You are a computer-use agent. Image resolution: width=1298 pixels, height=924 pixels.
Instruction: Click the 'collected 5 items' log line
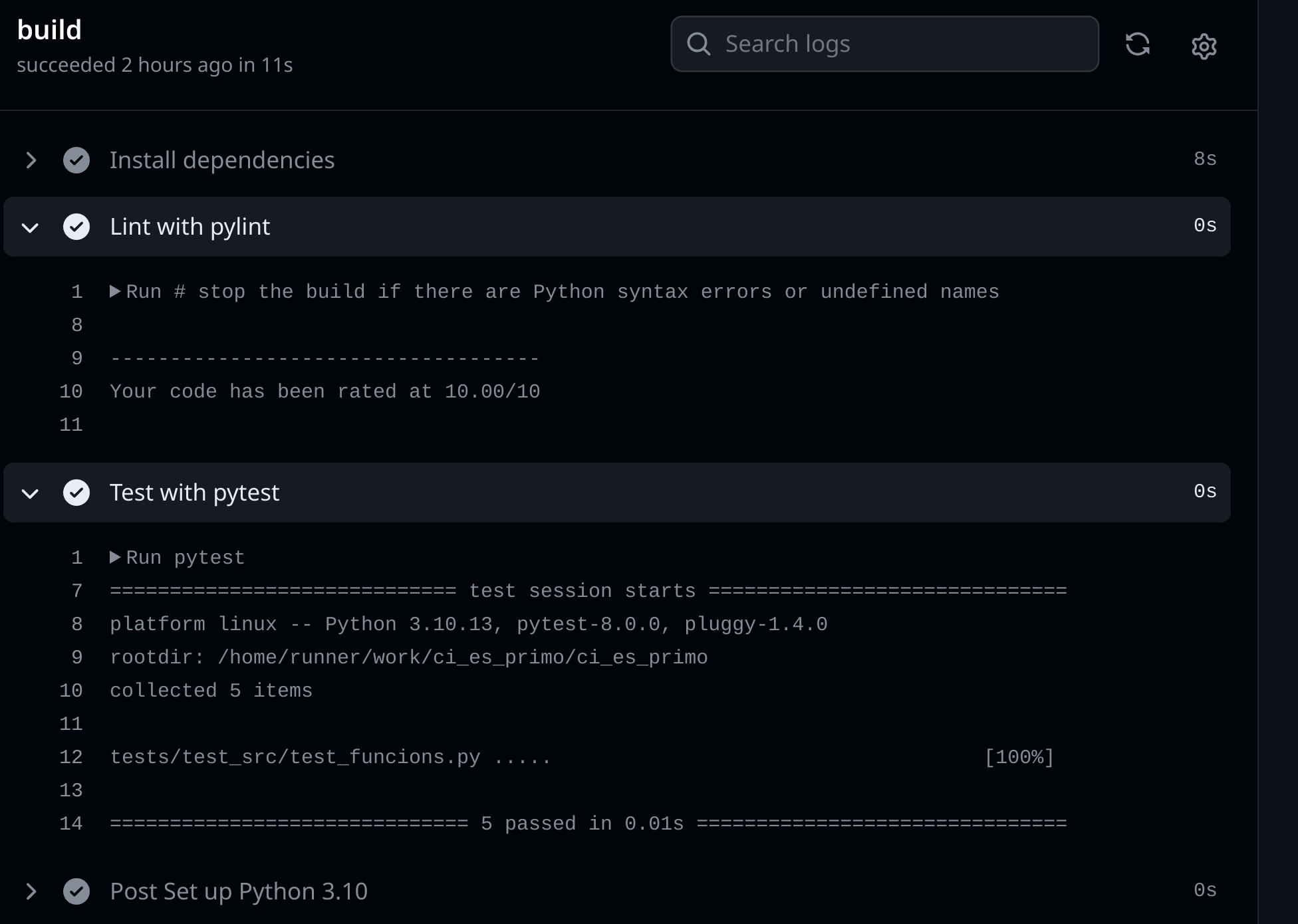tap(211, 691)
